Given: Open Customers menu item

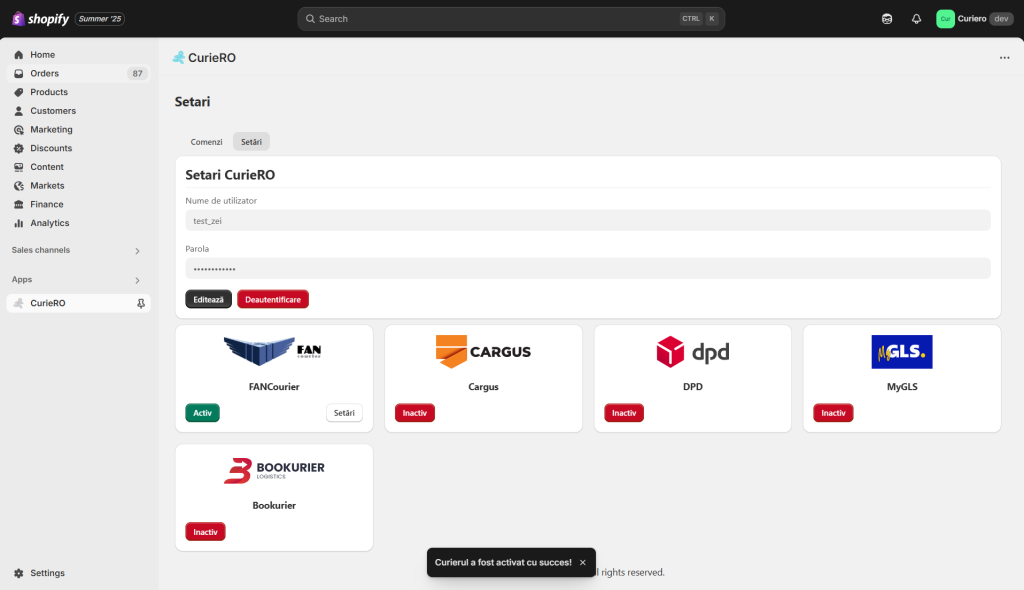Looking at the screenshot, I should (x=53, y=111).
